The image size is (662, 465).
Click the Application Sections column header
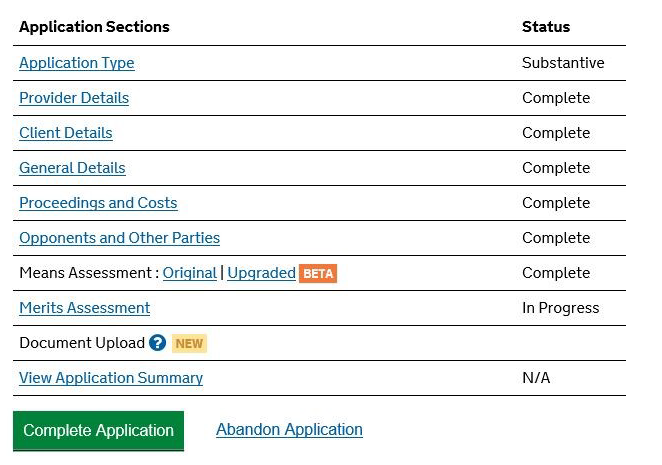point(94,27)
